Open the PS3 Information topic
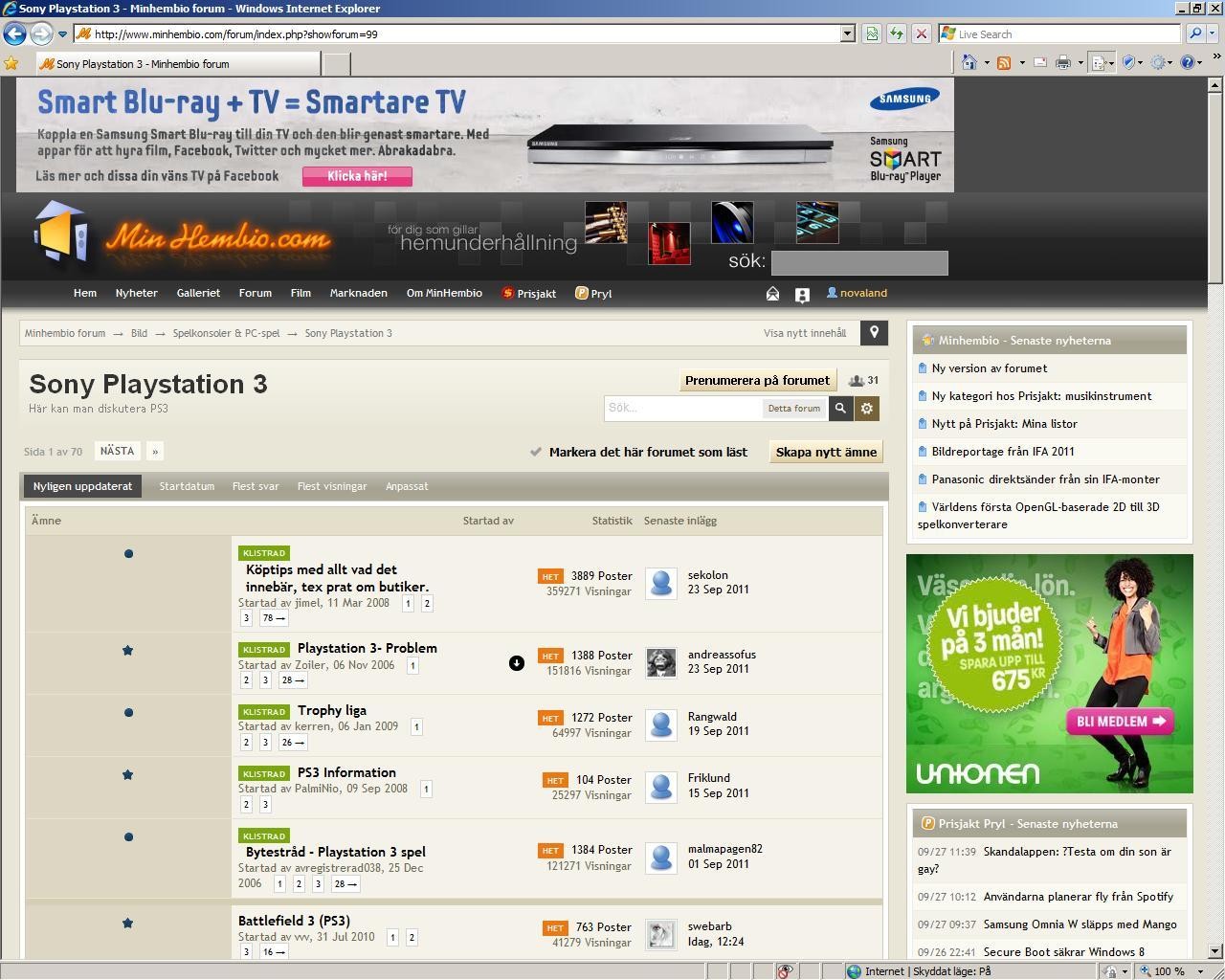Image resolution: width=1225 pixels, height=980 pixels. tap(346, 772)
